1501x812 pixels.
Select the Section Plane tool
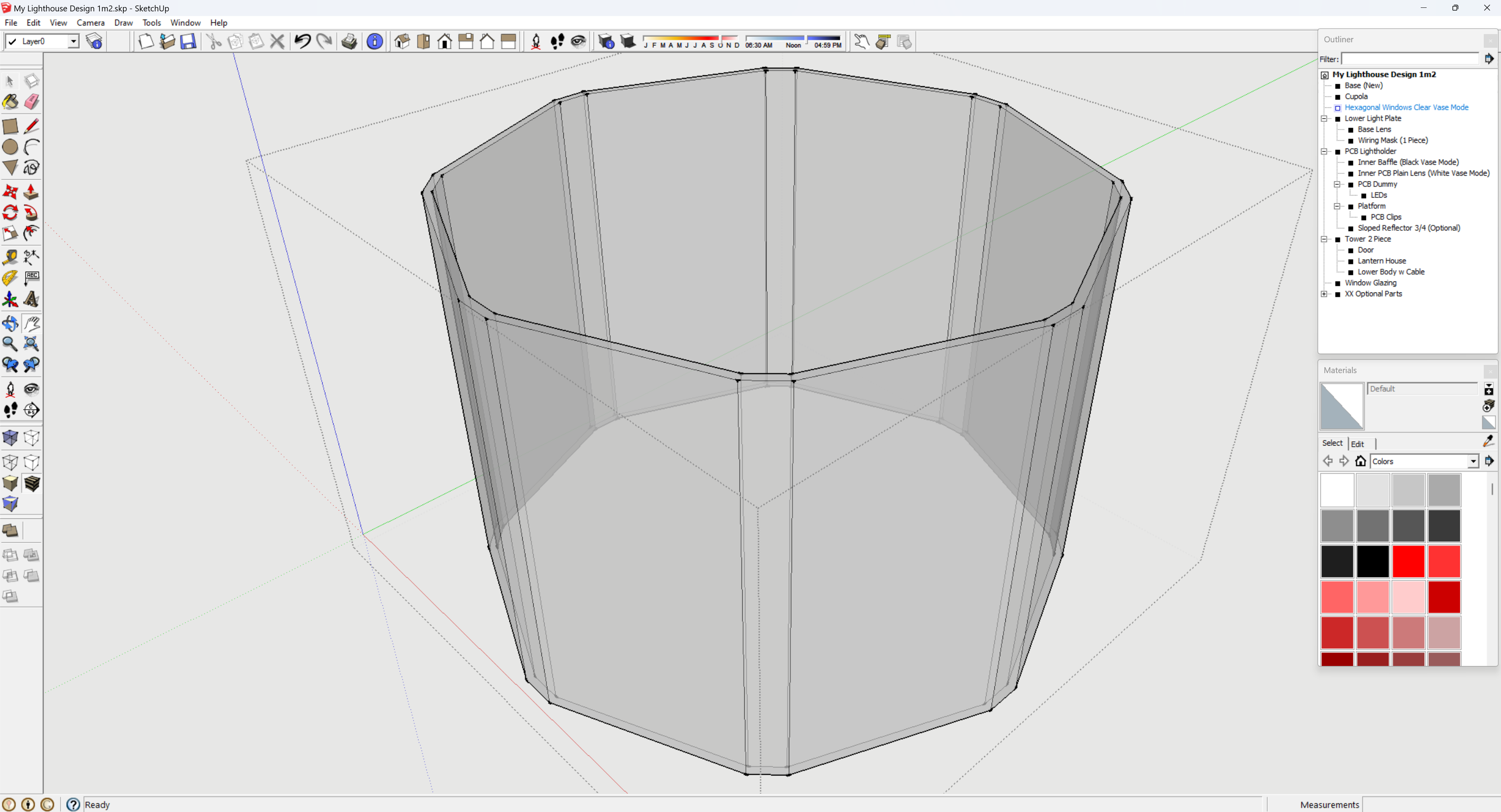coord(31,410)
